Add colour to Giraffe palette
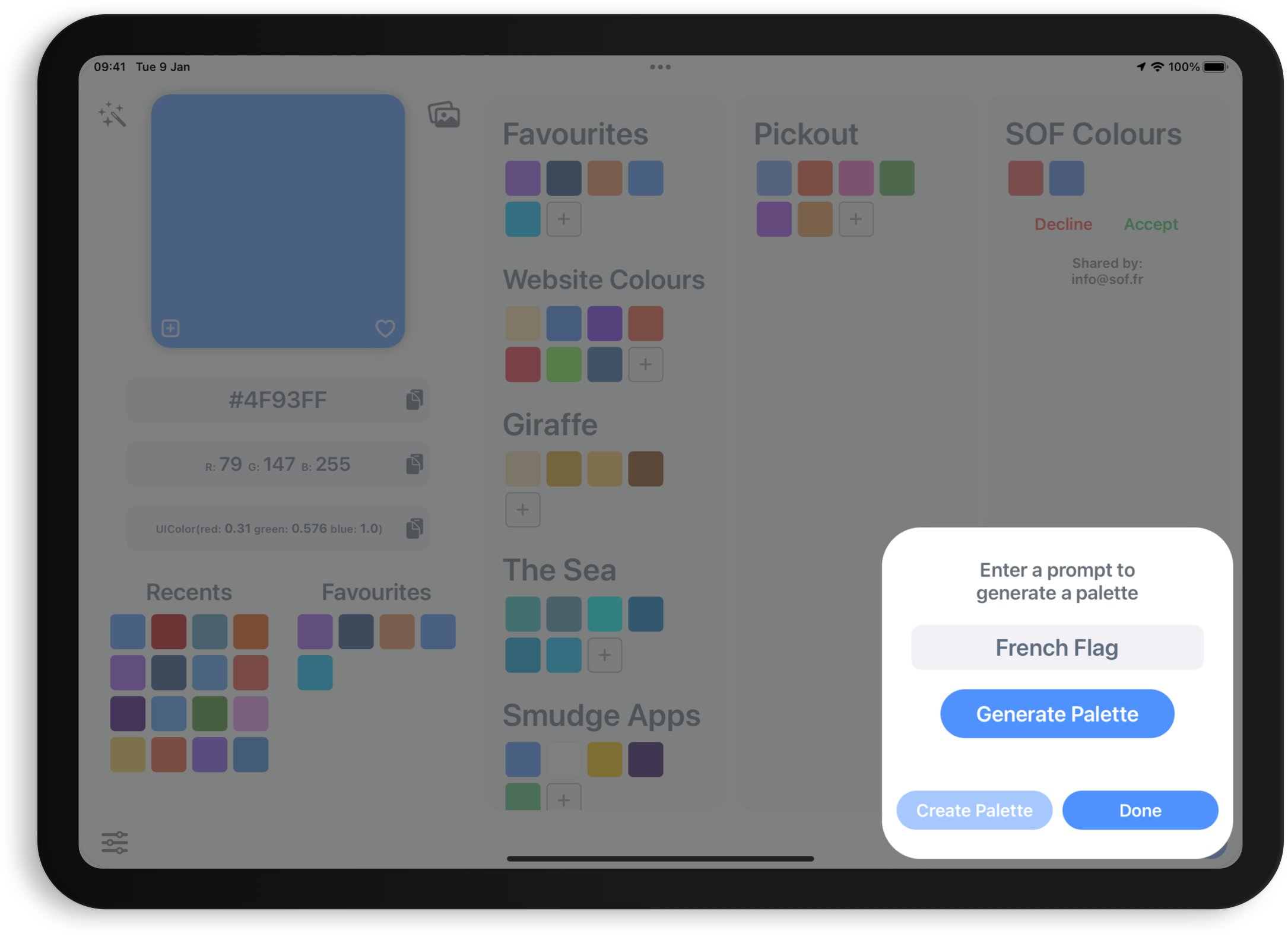 coord(523,510)
